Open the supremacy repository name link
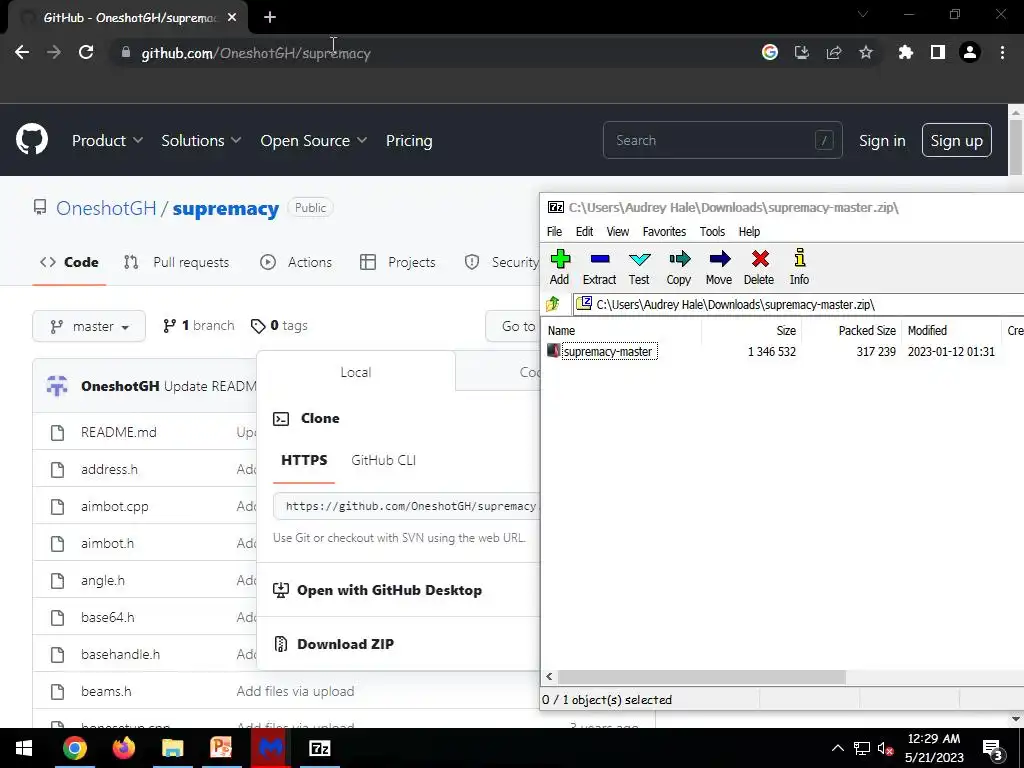This screenshot has width=1024, height=768. point(226,208)
